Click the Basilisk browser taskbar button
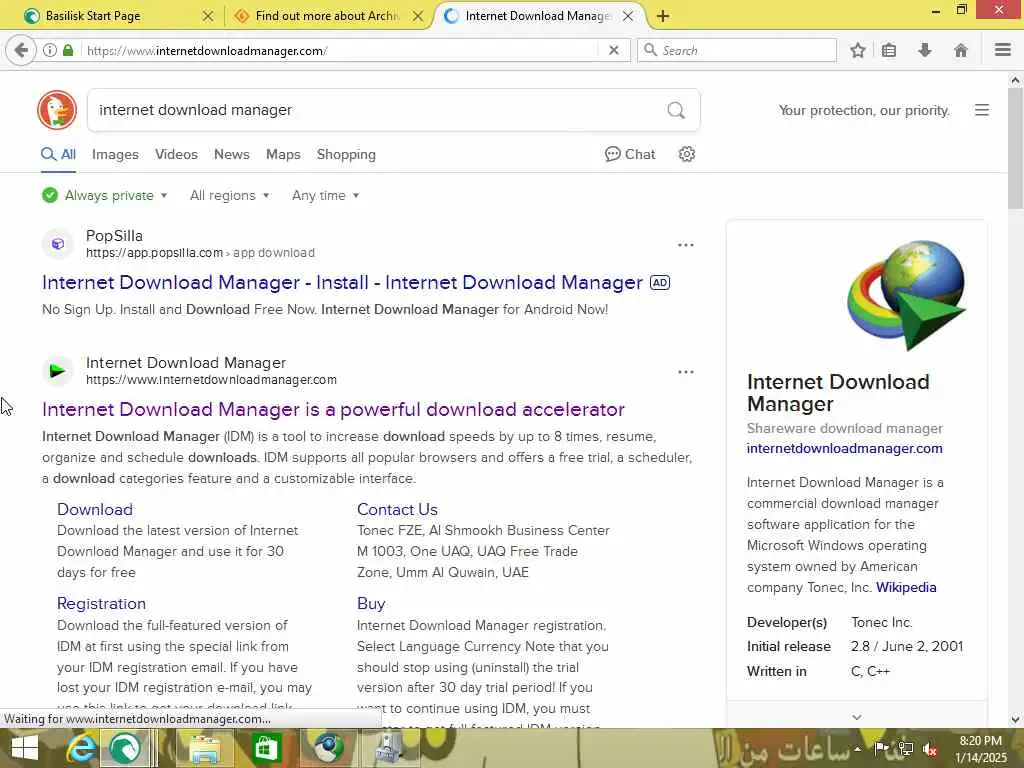This screenshot has width=1024, height=768. pyautogui.click(x=127, y=748)
